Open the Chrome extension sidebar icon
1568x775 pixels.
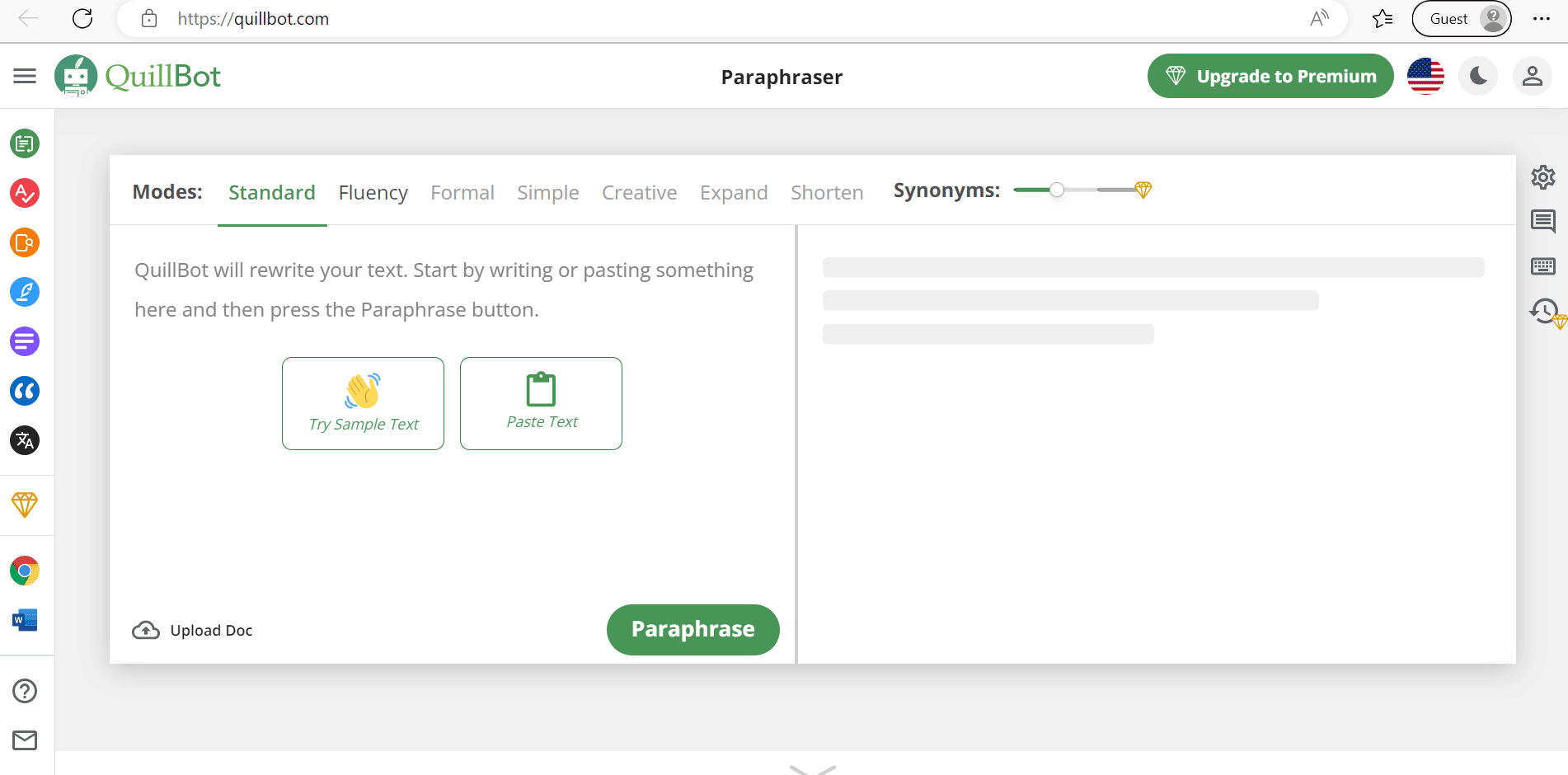click(x=25, y=571)
